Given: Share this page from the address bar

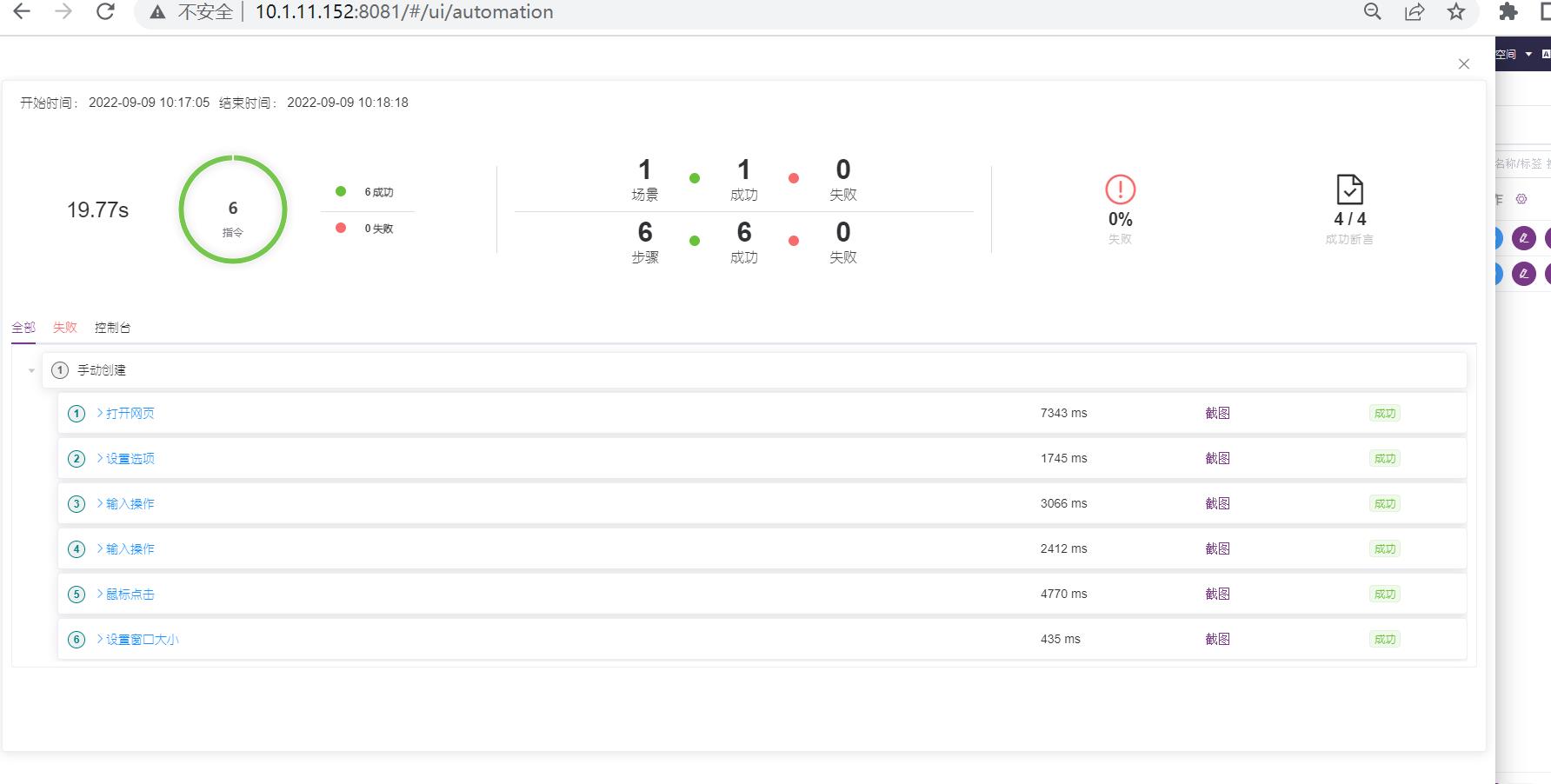Looking at the screenshot, I should click(1415, 11).
